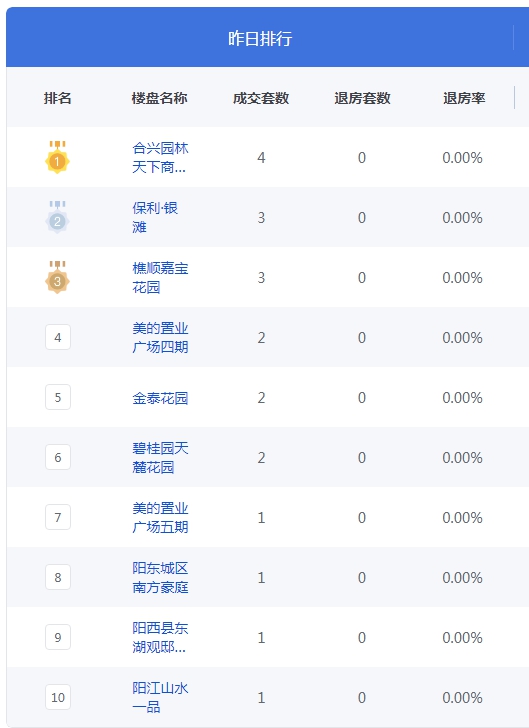The image size is (529, 728).
Task: Open the 阳江山水一品 property link
Action: pos(160,697)
